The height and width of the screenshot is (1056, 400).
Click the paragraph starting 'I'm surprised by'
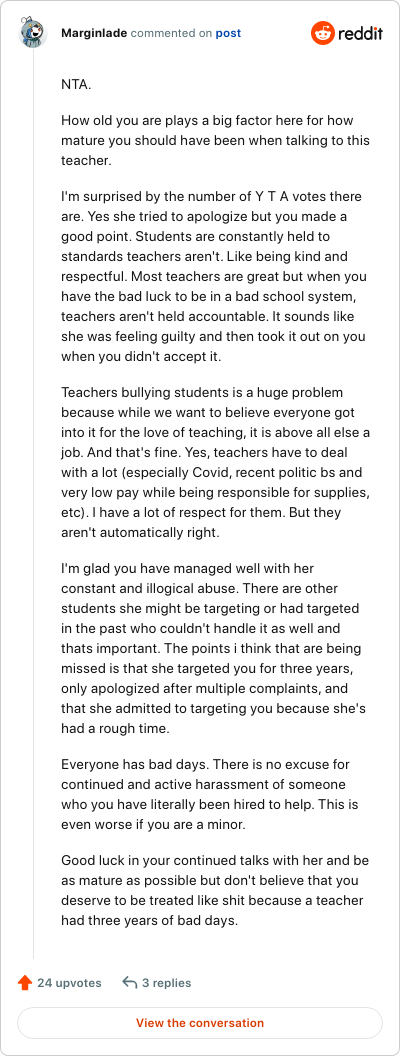213,276
